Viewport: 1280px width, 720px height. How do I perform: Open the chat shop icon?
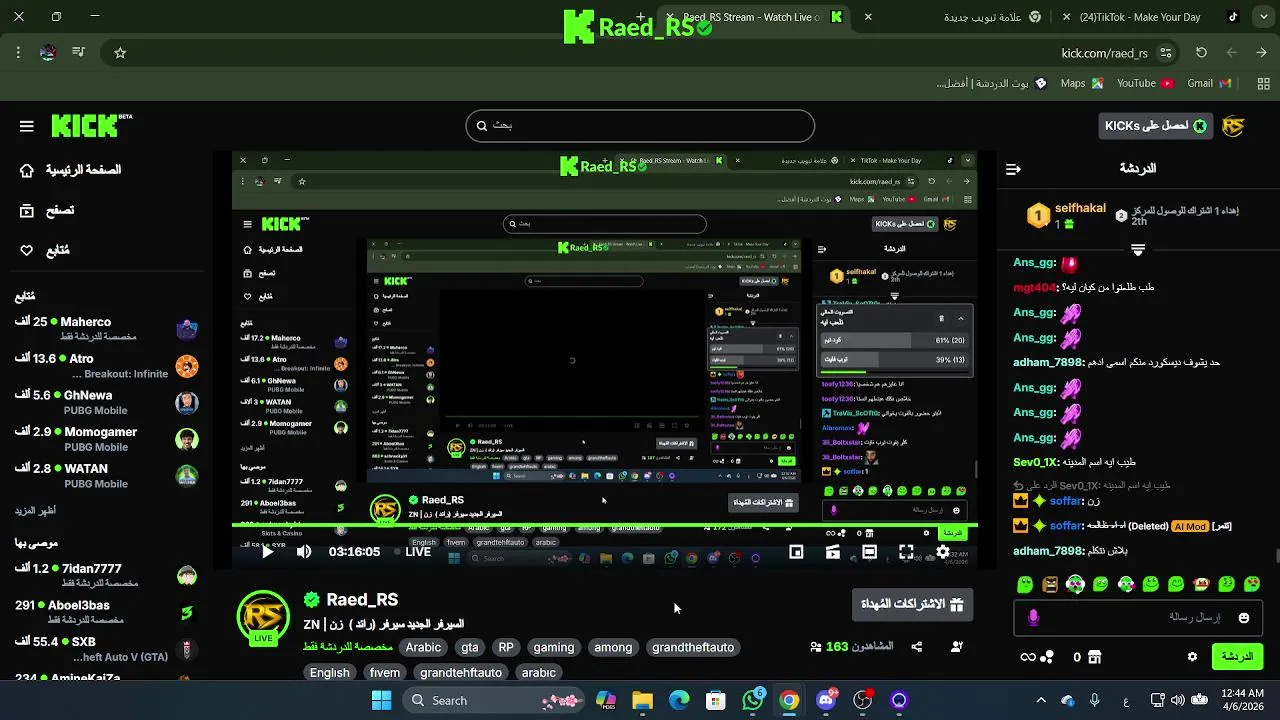coord(1094,657)
